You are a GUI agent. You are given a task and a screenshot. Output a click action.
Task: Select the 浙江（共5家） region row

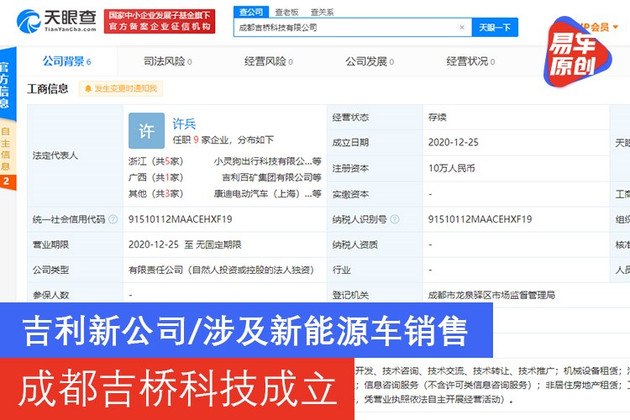point(155,161)
